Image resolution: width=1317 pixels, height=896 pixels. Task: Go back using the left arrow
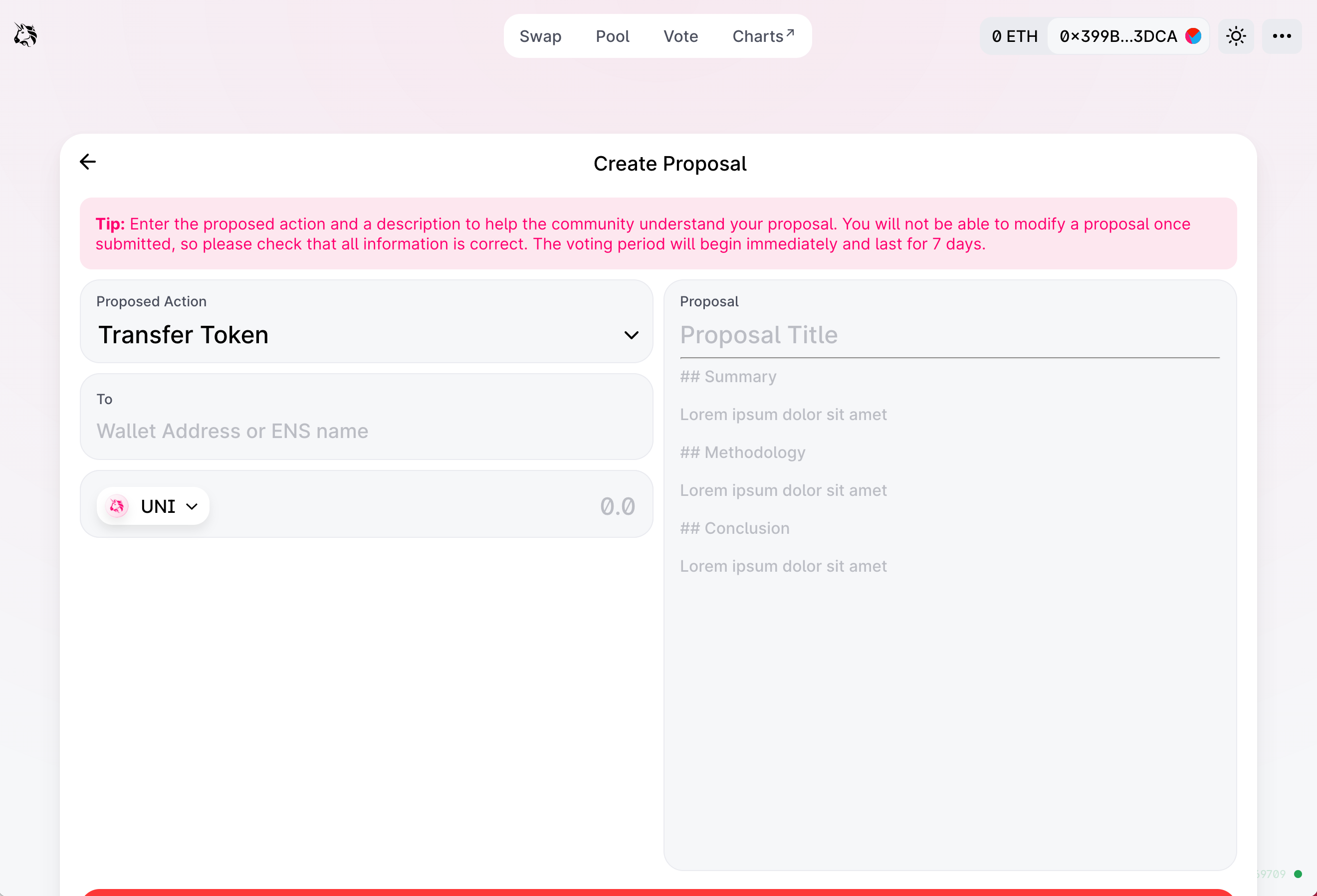pos(87,162)
